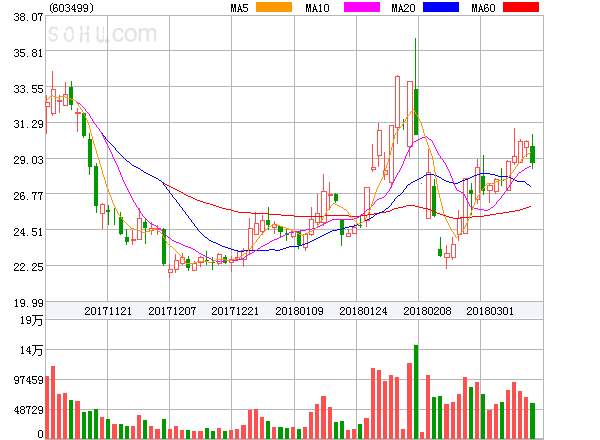Click the 33.55 price axis label
This screenshot has width=600, height=440.
pyautogui.click(x=28, y=90)
